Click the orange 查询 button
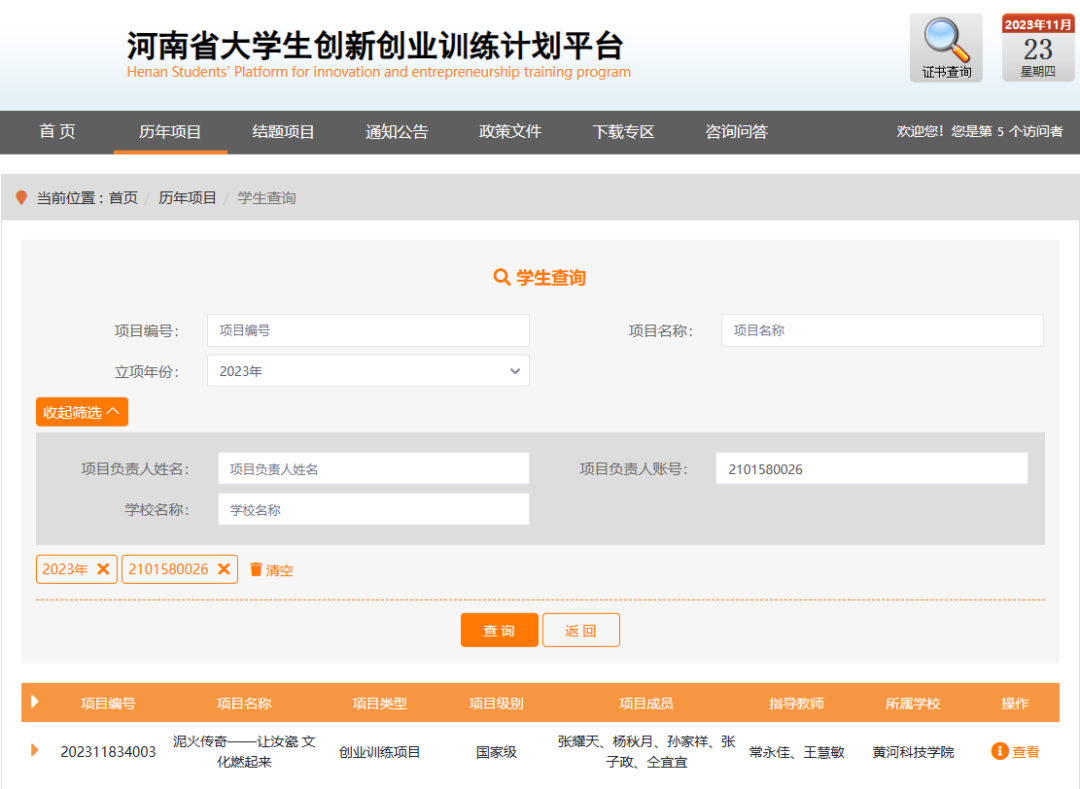This screenshot has height=789, width=1080. 499,630
